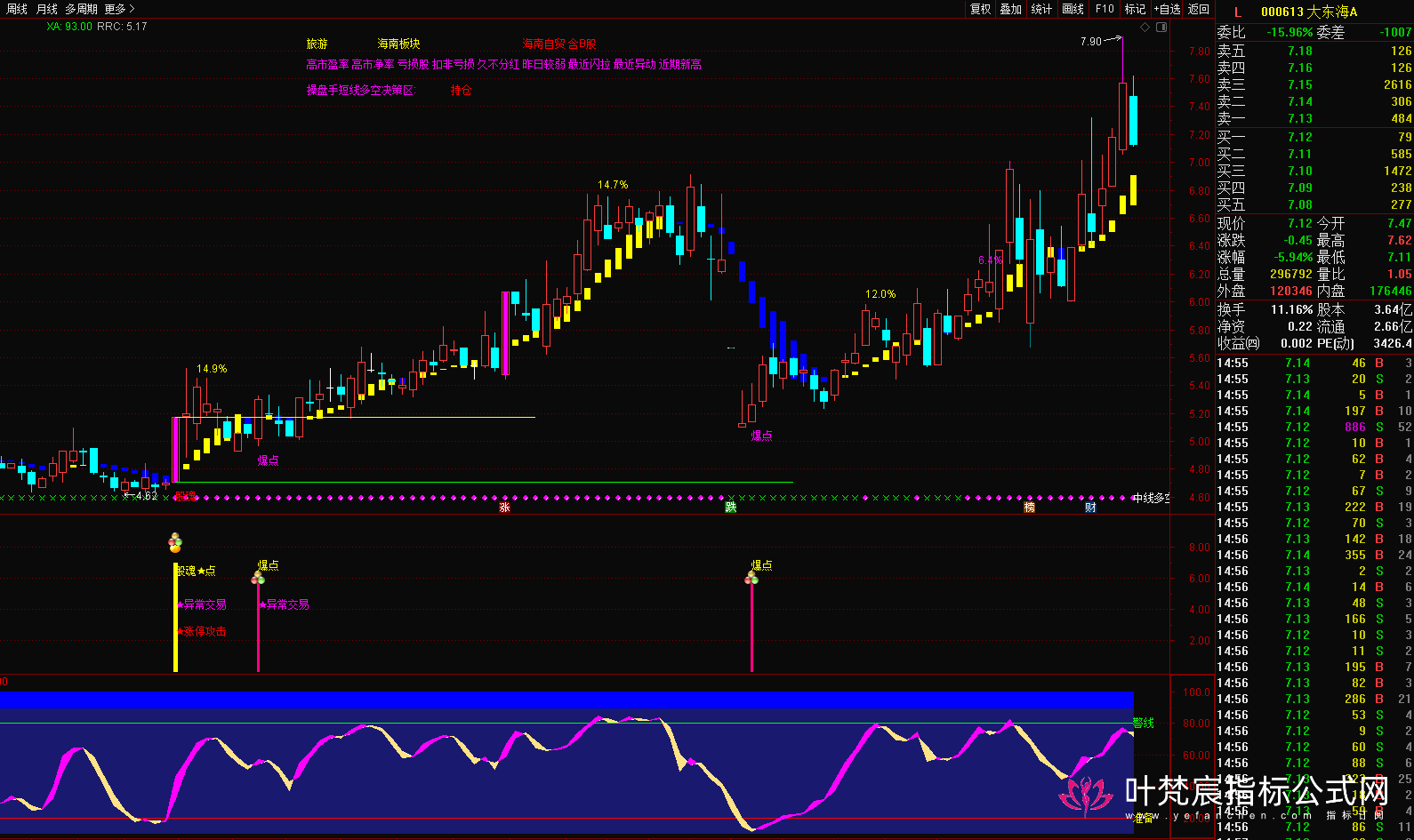The image size is (1414, 840).
Task: Activate the 画线 drawing tool
Action: 1073,9
